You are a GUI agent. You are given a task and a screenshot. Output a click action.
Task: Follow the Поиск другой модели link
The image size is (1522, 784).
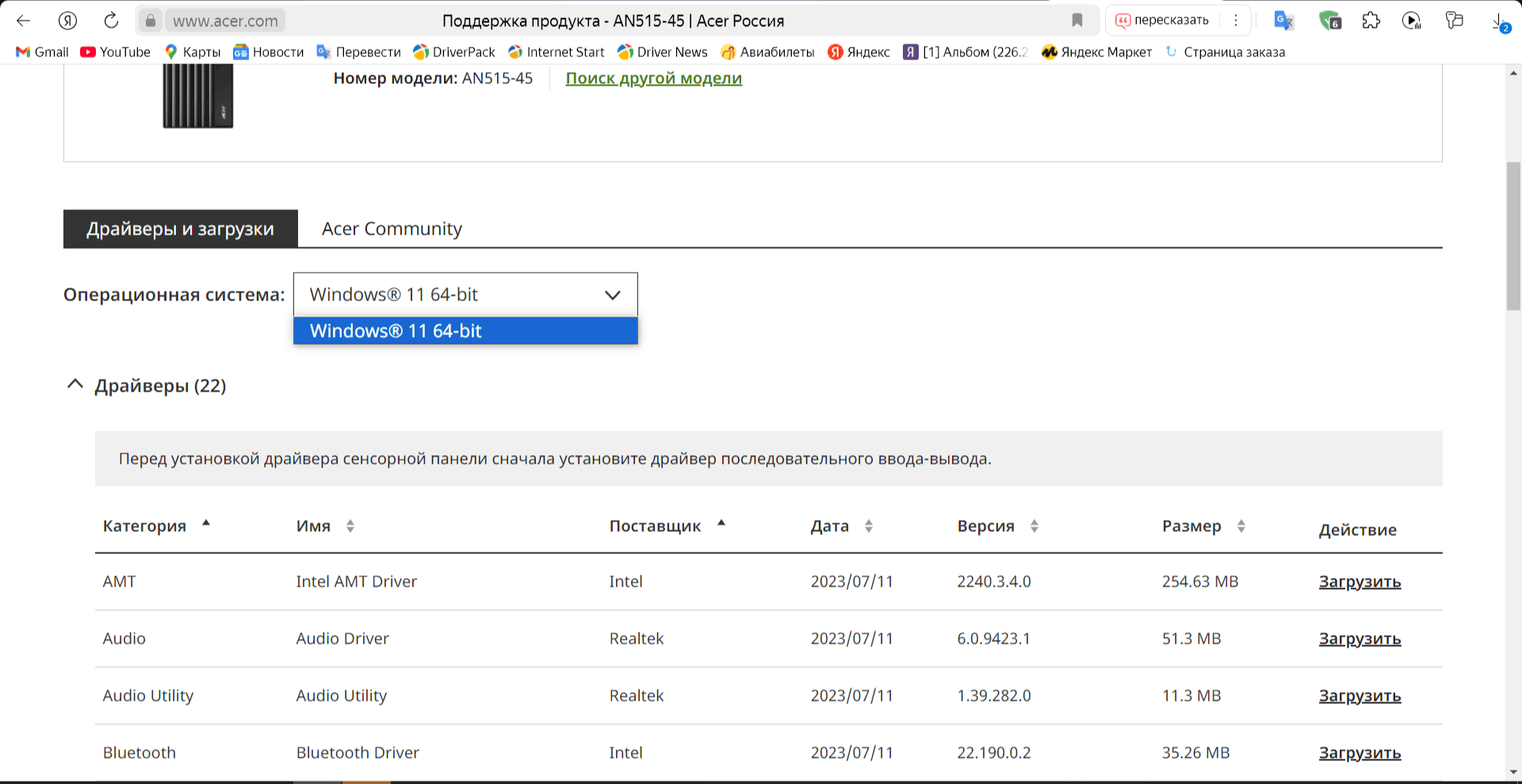(654, 78)
